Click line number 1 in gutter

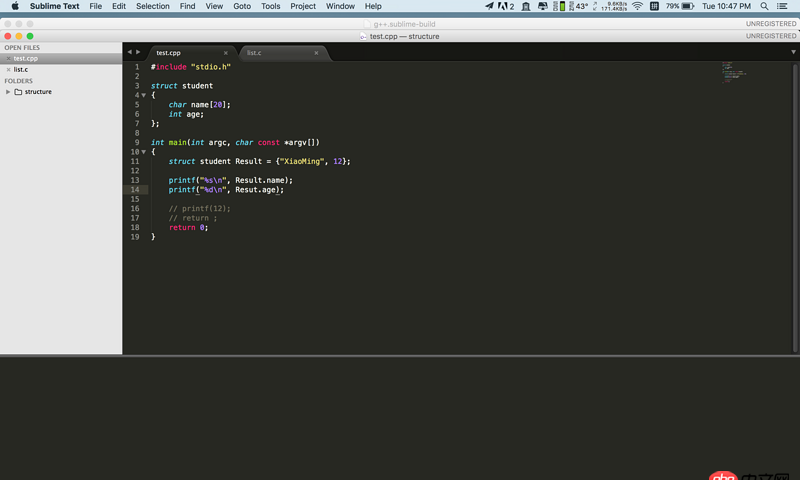[x=137, y=67]
